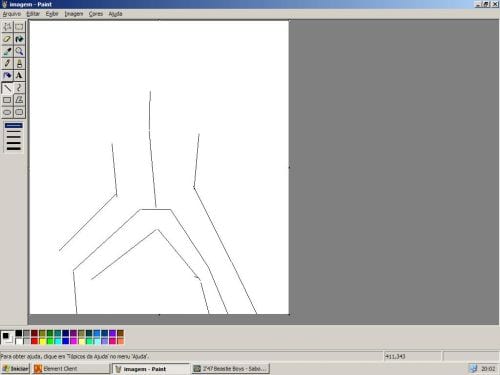Select the Free-Form Select tool
500x375 pixels.
point(7,27)
